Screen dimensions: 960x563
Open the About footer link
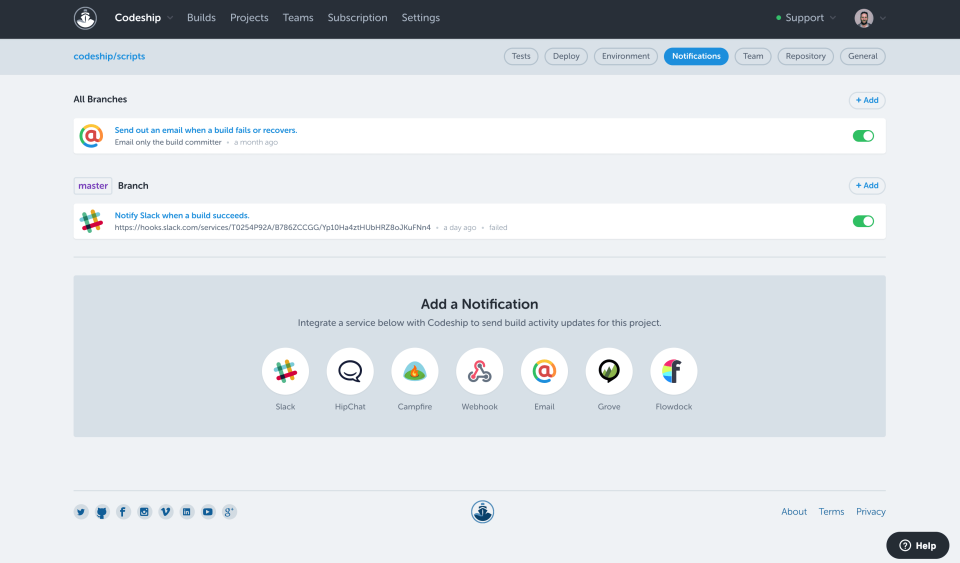point(794,512)
